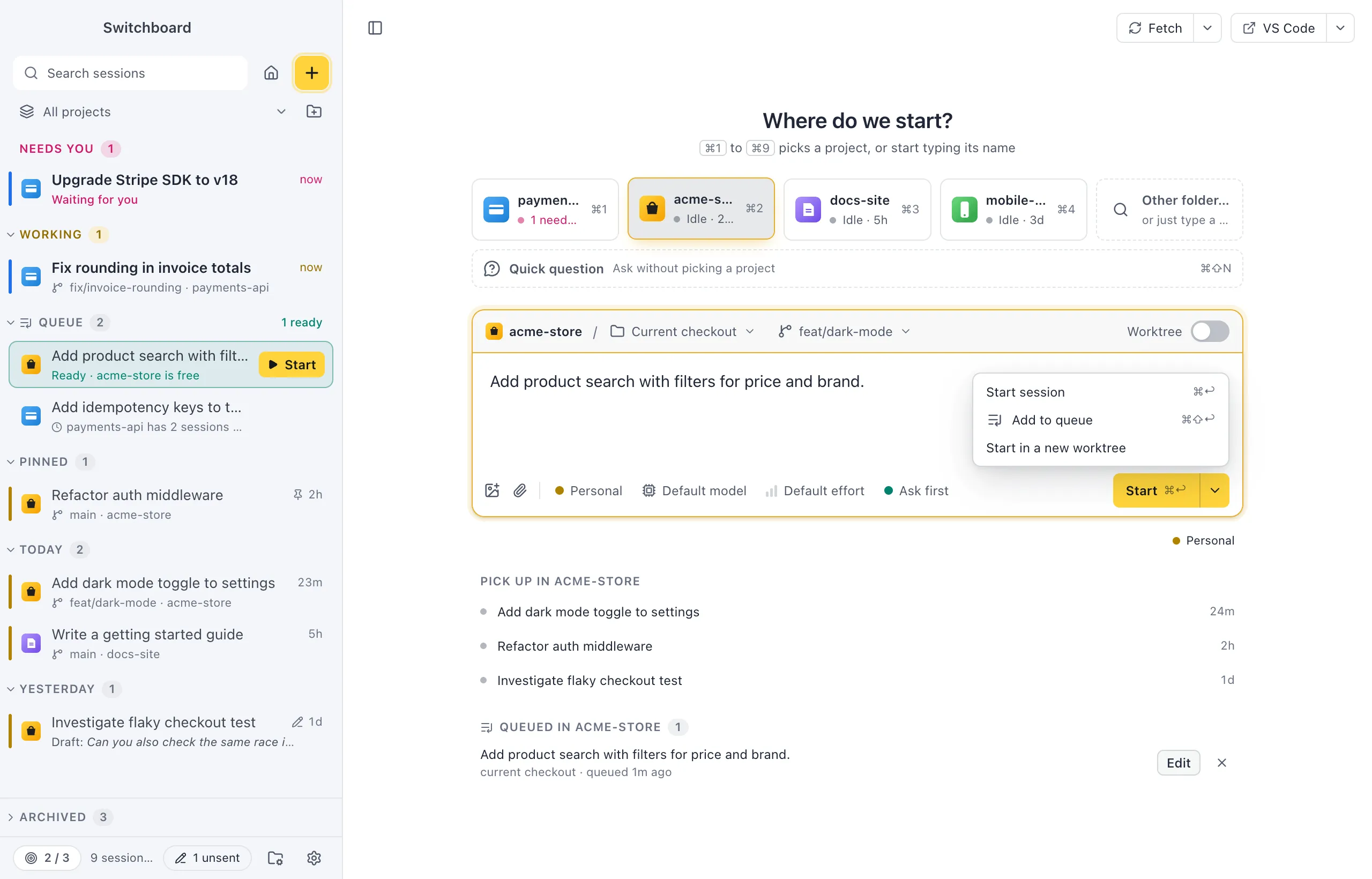Image resolution: width=1372 pixels, height=879 pixels.
Task: Click the Search sessions field
Action: pyautogui.click(x=130, y=73)
